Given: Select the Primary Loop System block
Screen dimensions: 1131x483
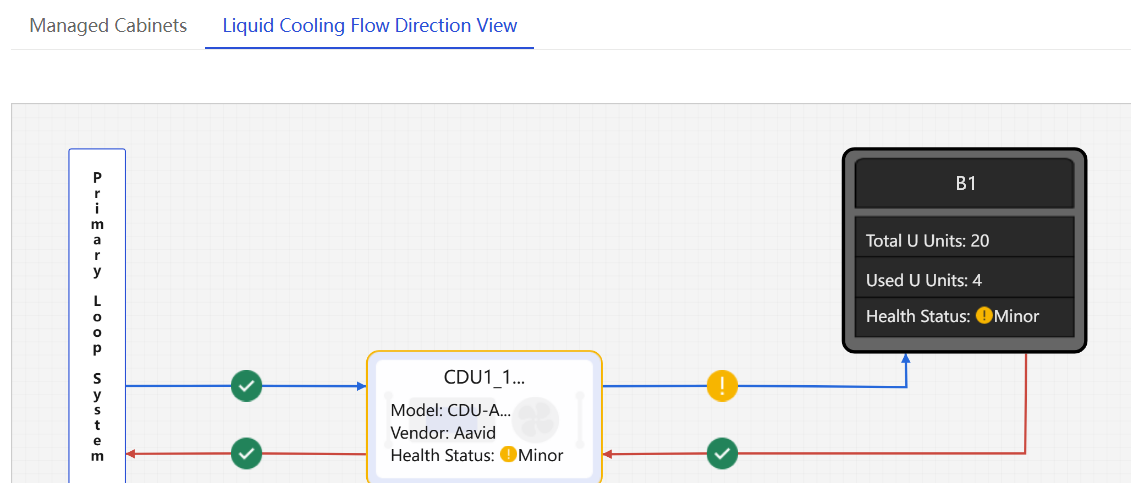Looking at the screenshot, I should click(97, 316).
